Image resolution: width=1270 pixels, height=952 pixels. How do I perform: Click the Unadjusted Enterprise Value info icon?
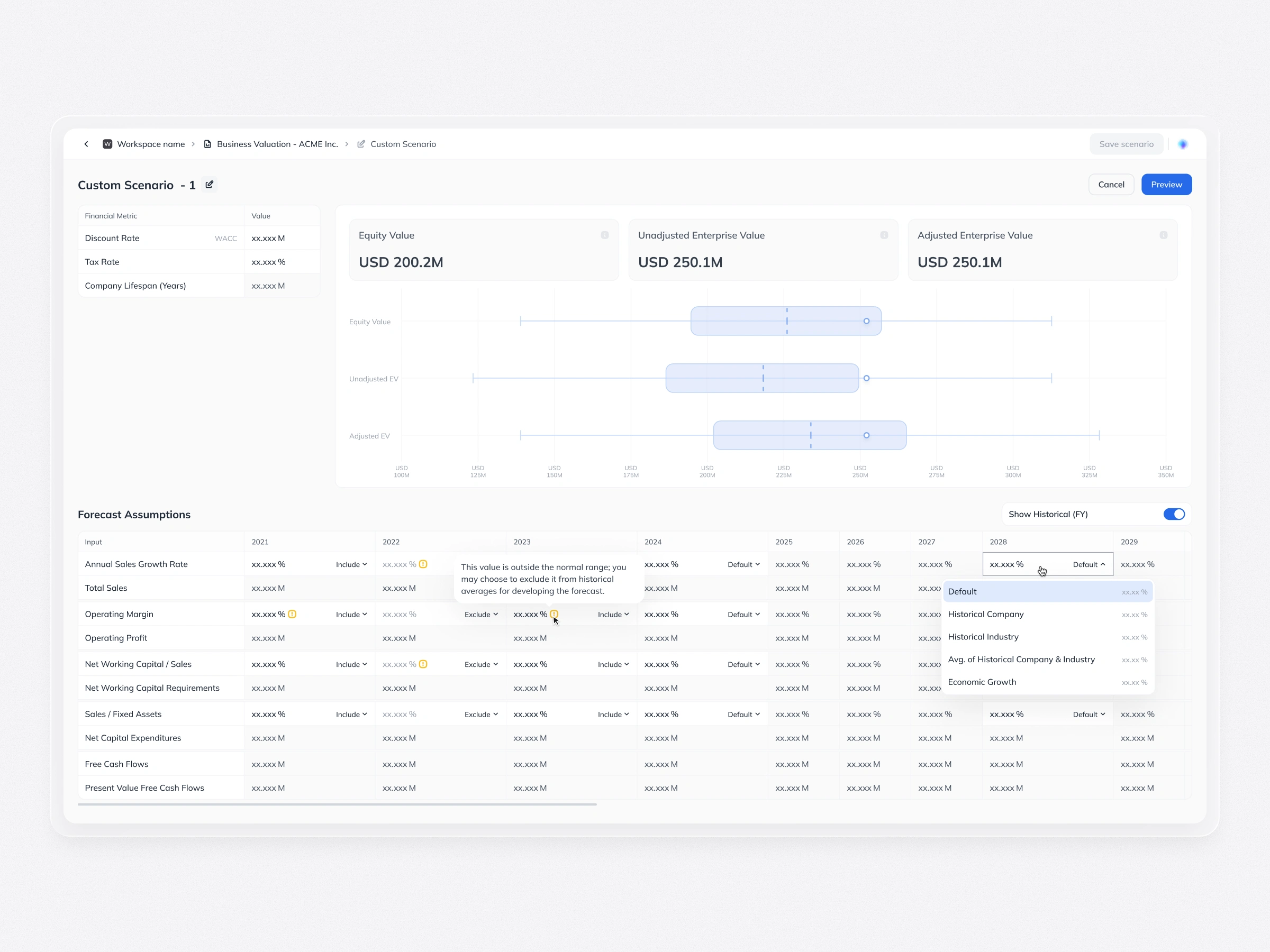[x=884, y=235]
